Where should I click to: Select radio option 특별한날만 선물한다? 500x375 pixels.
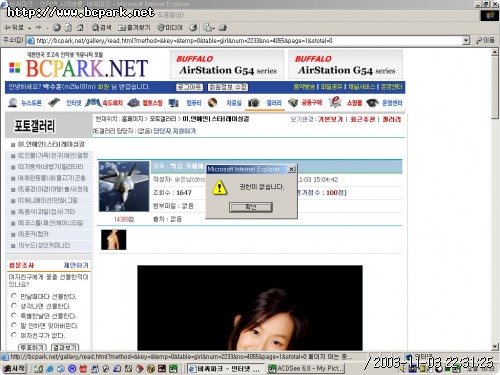coord(14,315)
